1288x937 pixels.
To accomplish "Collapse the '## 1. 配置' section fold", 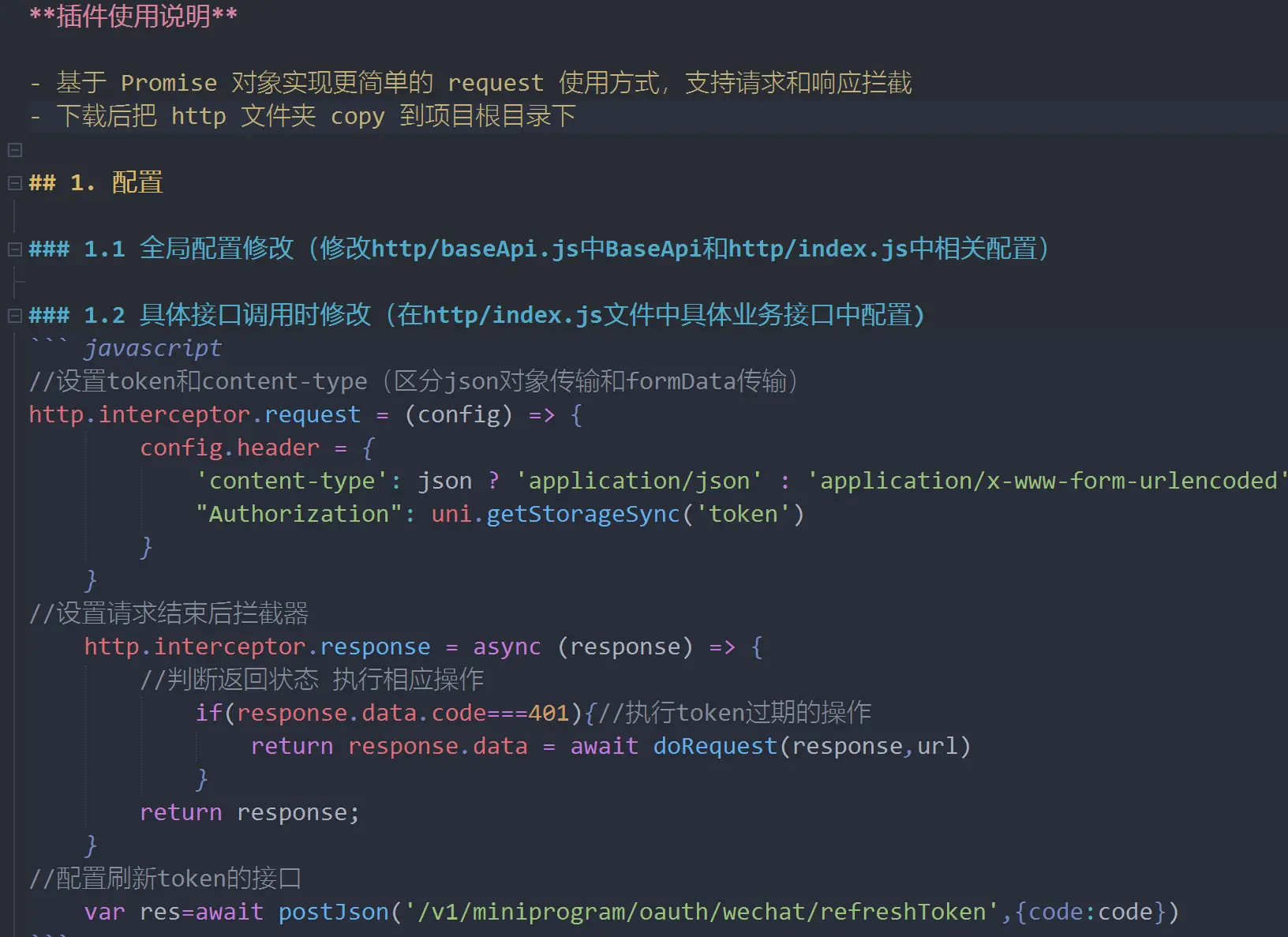I will [14, 182].
